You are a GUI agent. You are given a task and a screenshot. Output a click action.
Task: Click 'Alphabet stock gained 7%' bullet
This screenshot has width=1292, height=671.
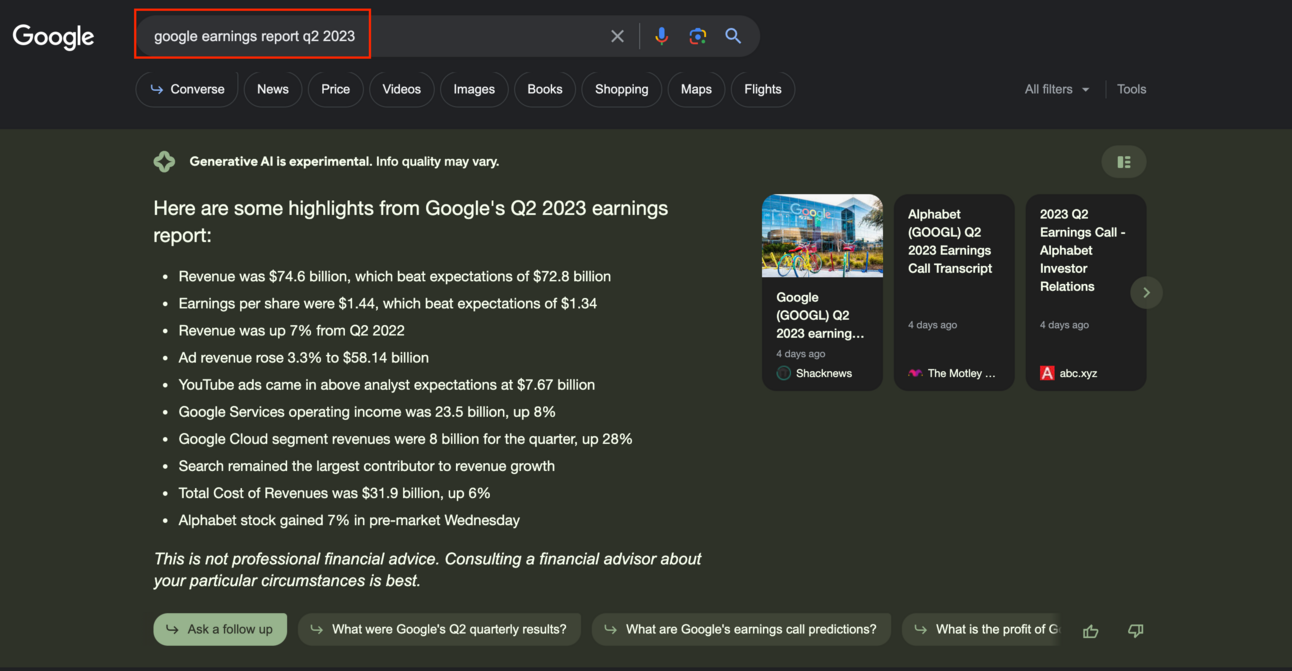(349, 520)
